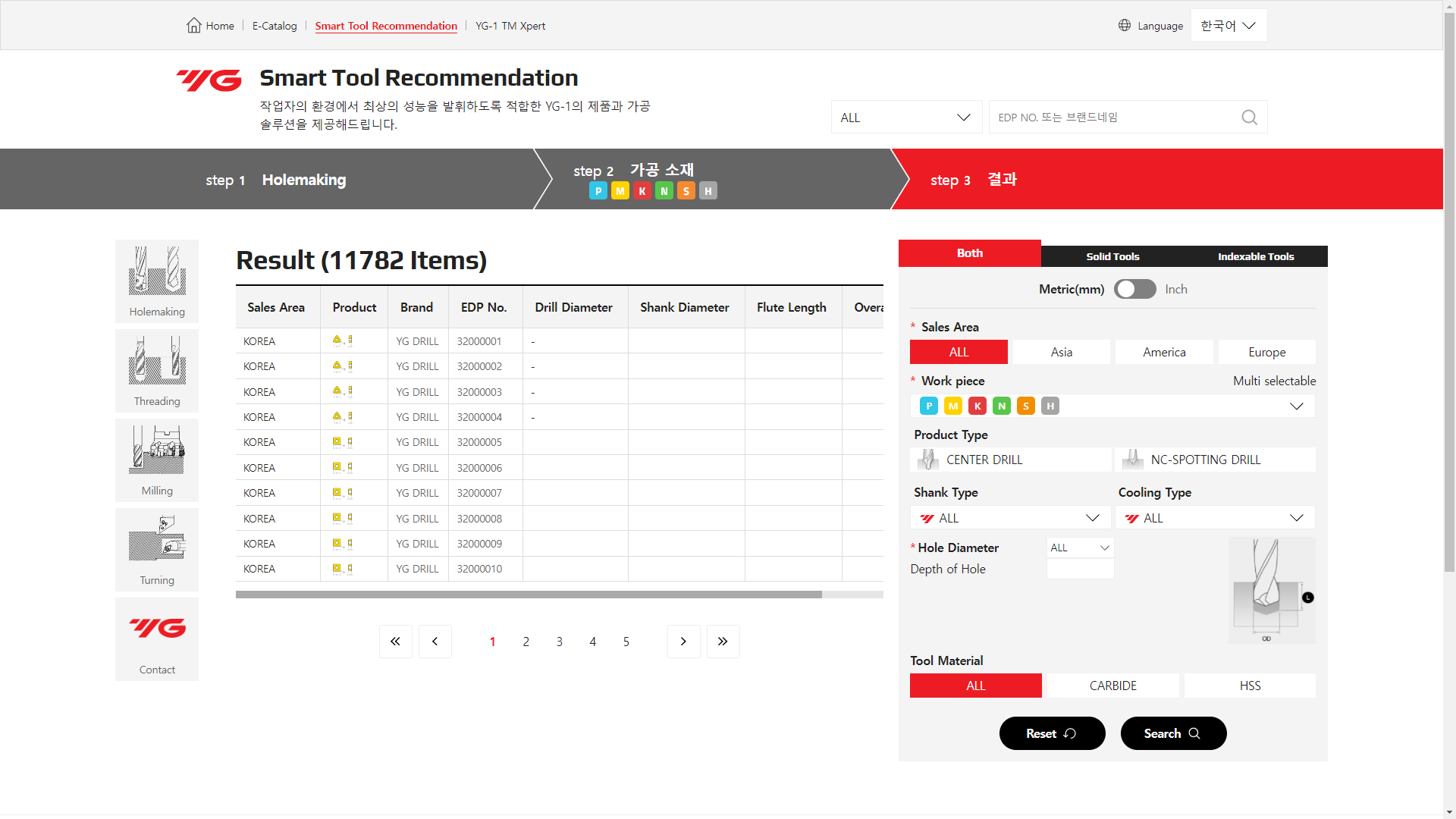Click the Home house icon
The image size is (1456, 819).
(194, 25)
